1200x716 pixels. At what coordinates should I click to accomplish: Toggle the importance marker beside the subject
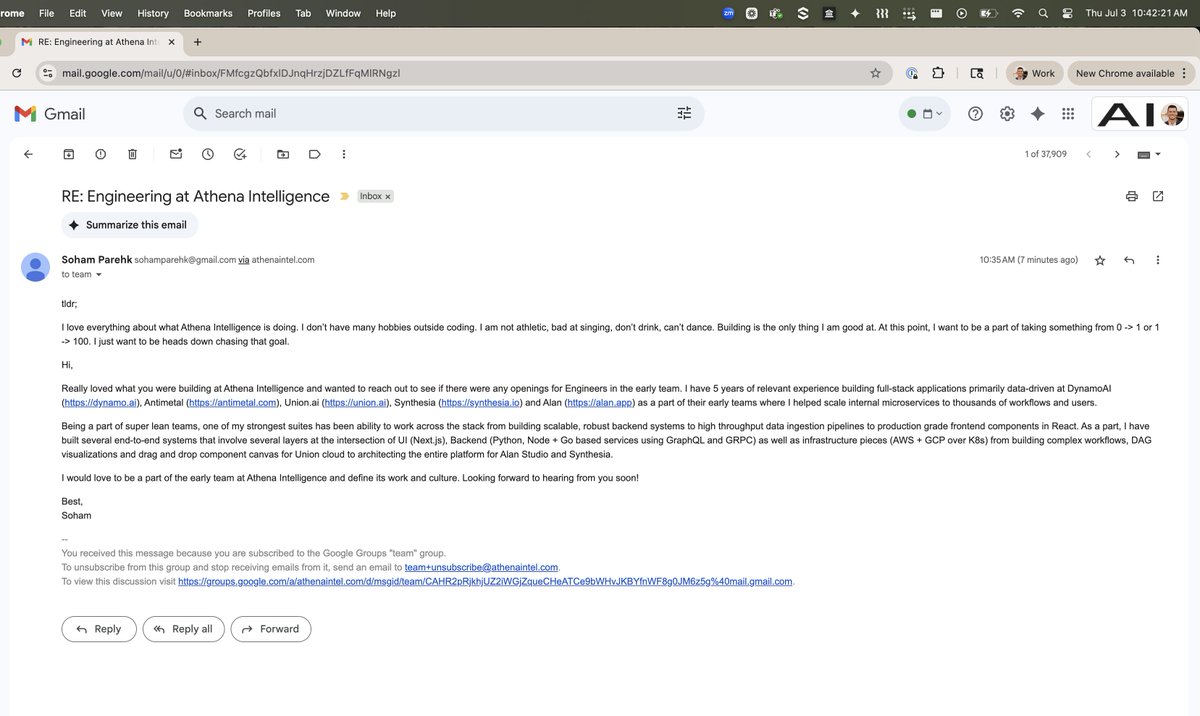345,196
